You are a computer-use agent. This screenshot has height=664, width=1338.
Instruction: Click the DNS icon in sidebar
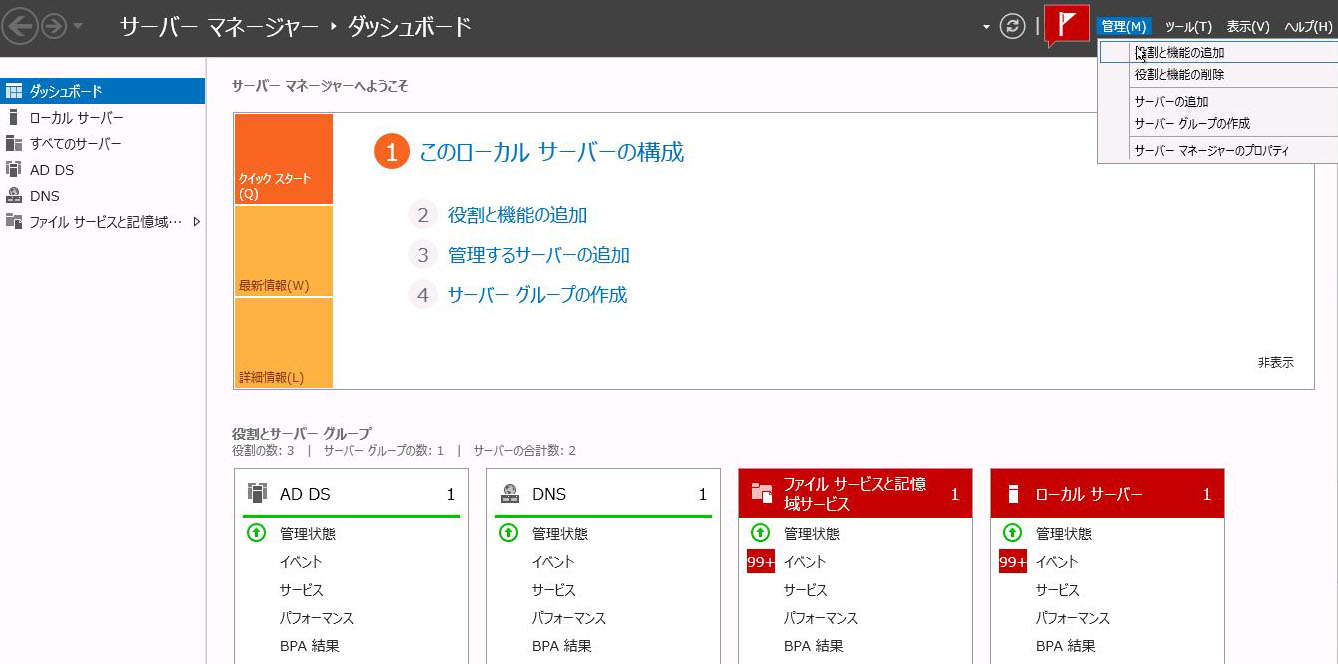pyautogui.click(x=14, y=195)
